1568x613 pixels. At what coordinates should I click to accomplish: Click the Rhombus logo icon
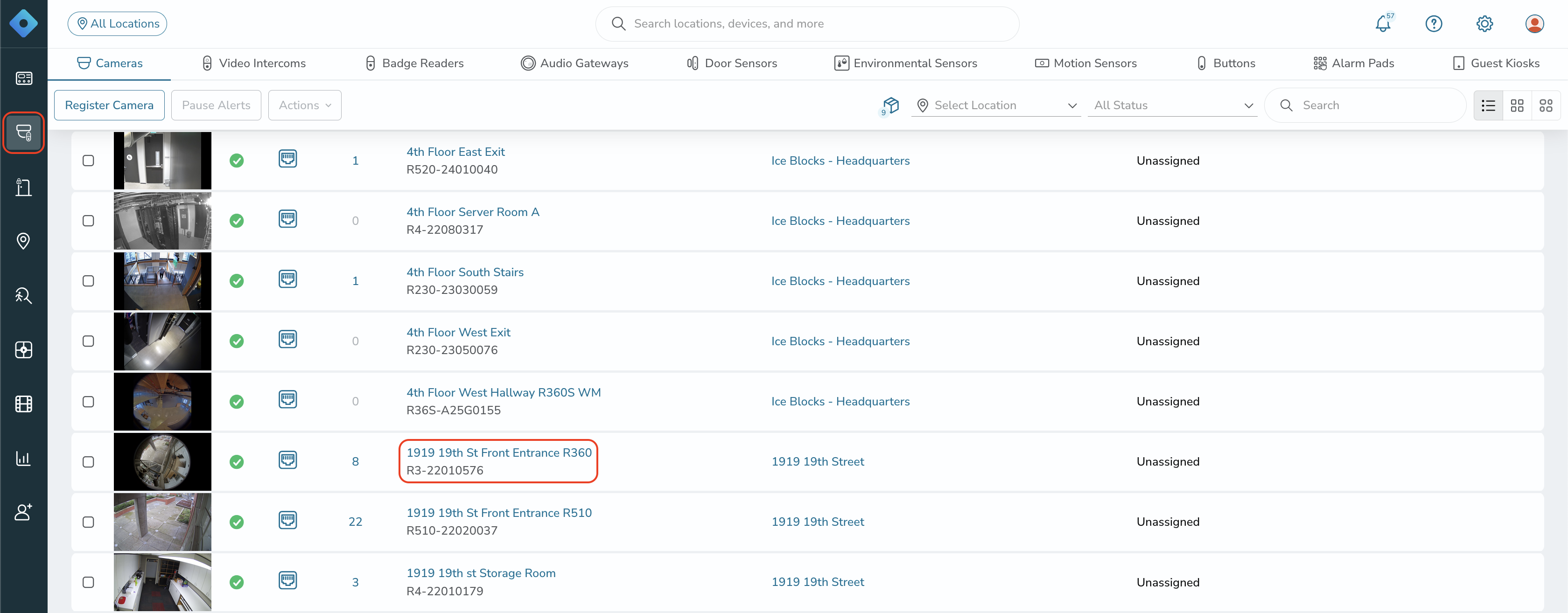[24, 24]
